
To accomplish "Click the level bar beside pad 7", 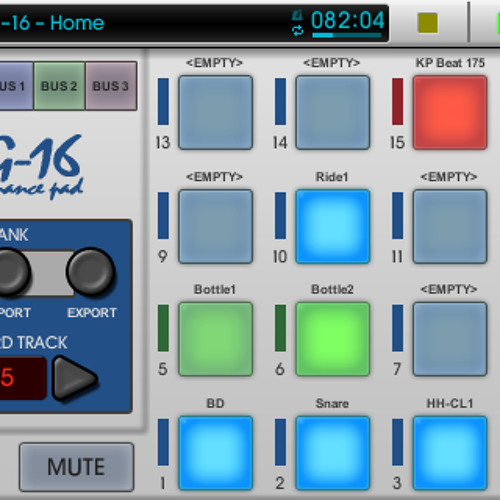I will tap(398, 328).
